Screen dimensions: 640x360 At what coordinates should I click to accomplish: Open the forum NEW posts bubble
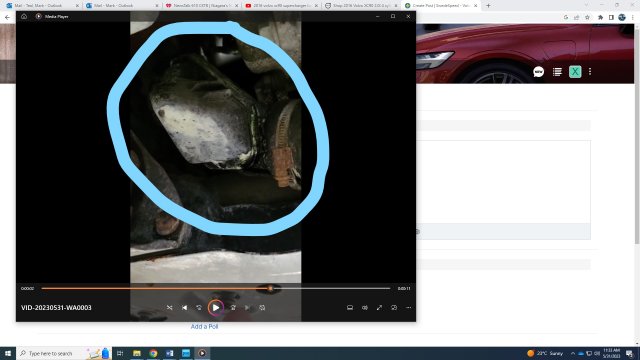538,72
